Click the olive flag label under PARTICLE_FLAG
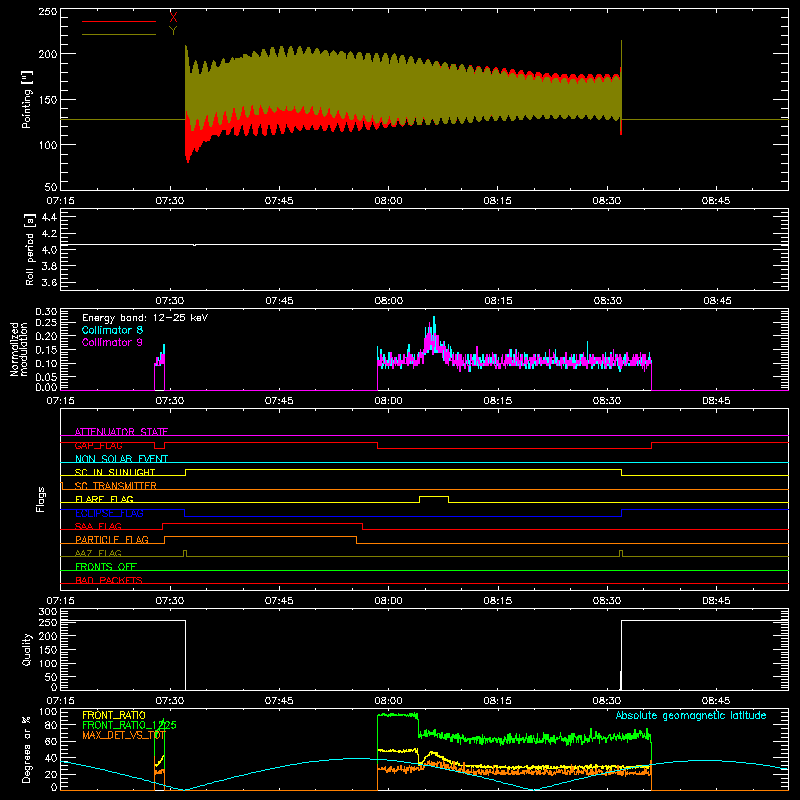Screen dimensions: 800x800 98,553
